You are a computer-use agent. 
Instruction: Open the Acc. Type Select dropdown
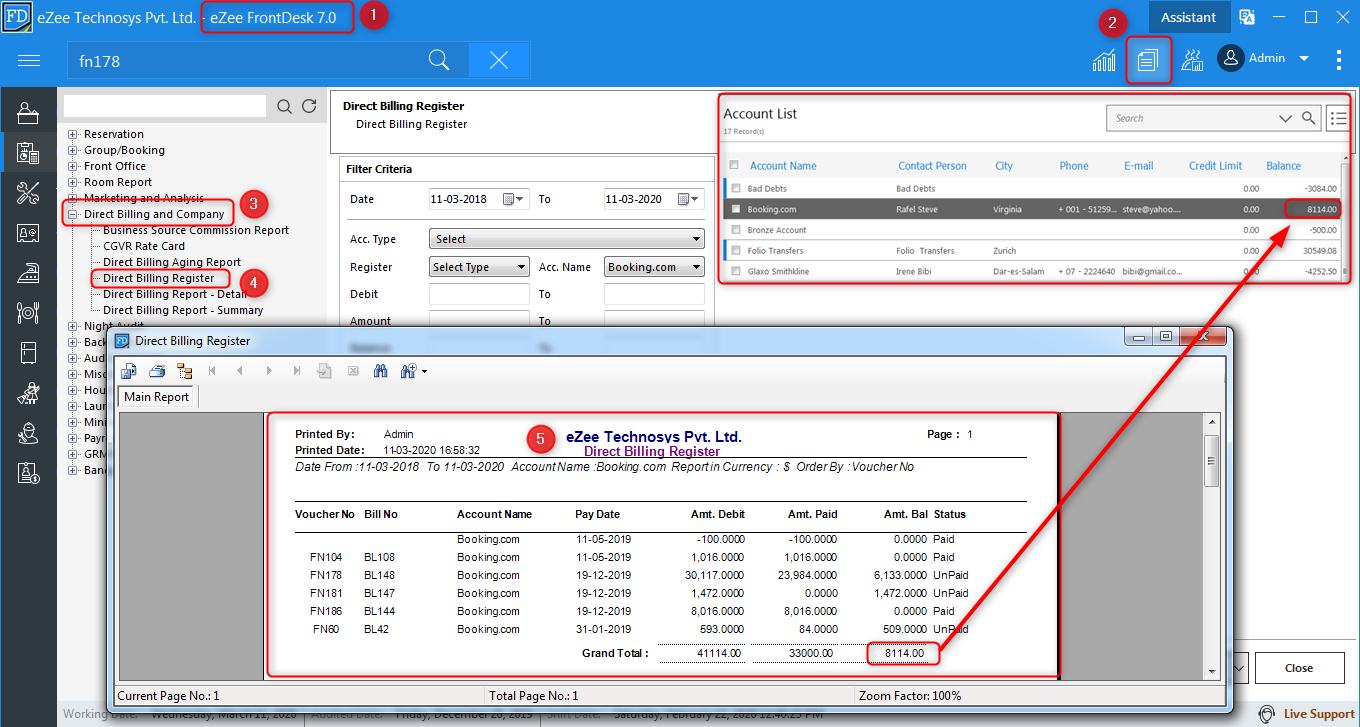tap(567, 239)
